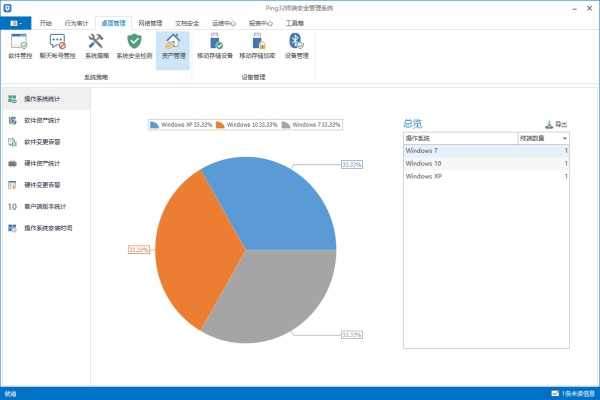Click the orange-bordered 33.33% chart label

pos(139,250)
